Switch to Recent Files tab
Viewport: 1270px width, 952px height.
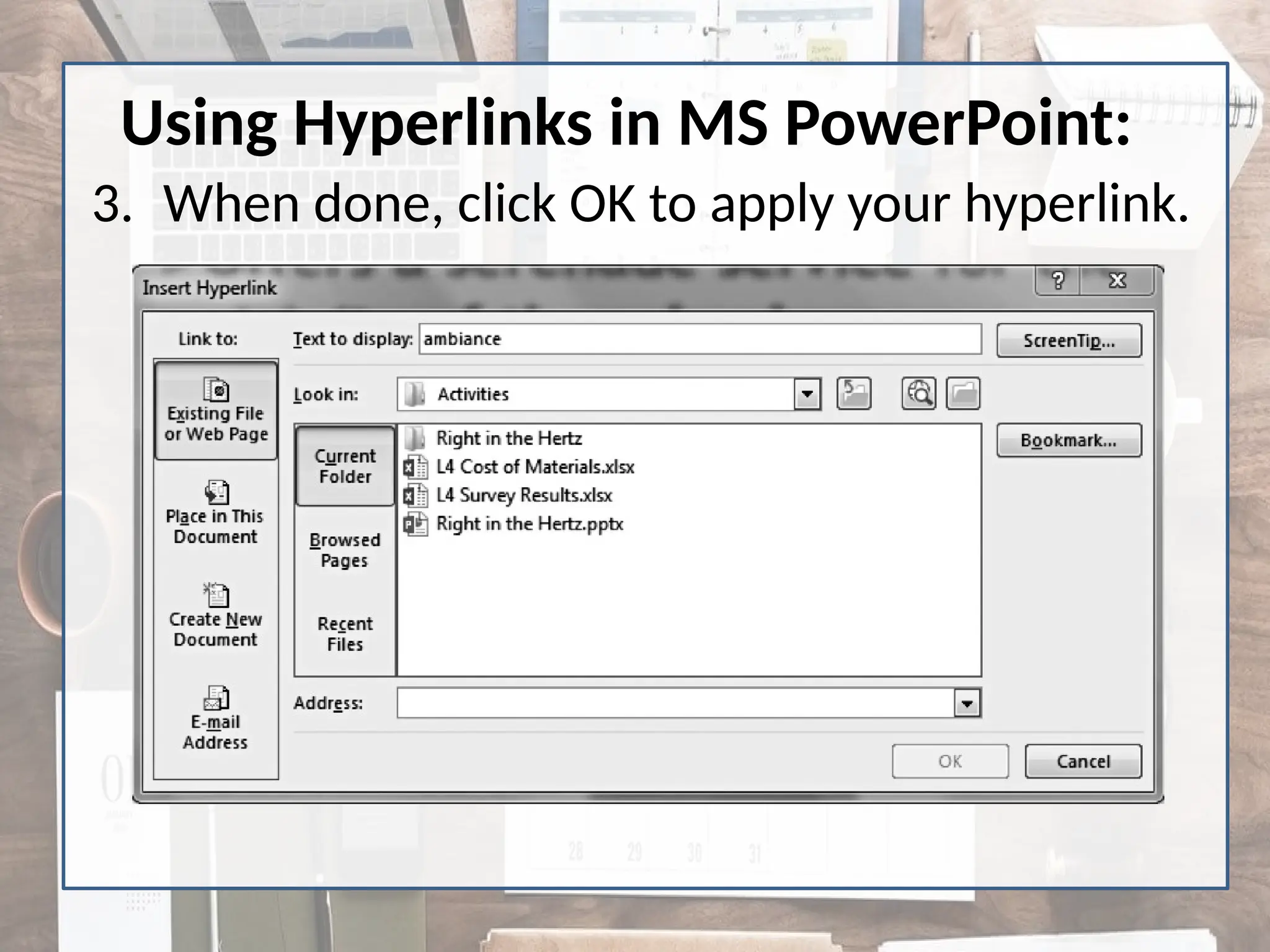click(345, 633)
